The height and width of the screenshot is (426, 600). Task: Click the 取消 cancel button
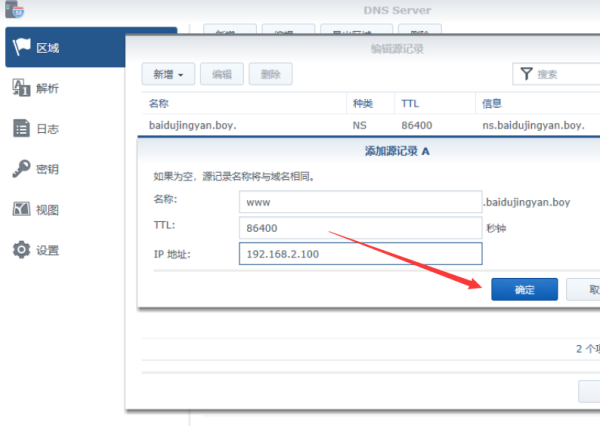pyautogui.click(x=583, y=289)
